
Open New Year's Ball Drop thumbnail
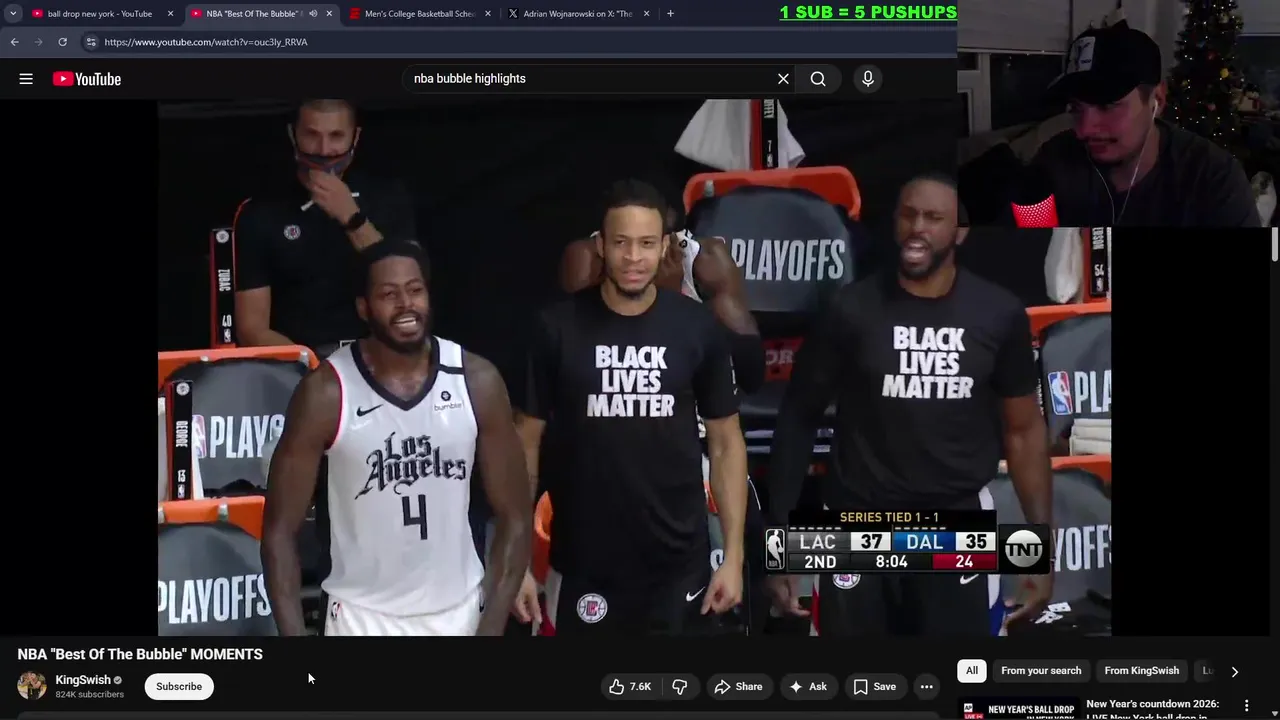pos(1018,709)
